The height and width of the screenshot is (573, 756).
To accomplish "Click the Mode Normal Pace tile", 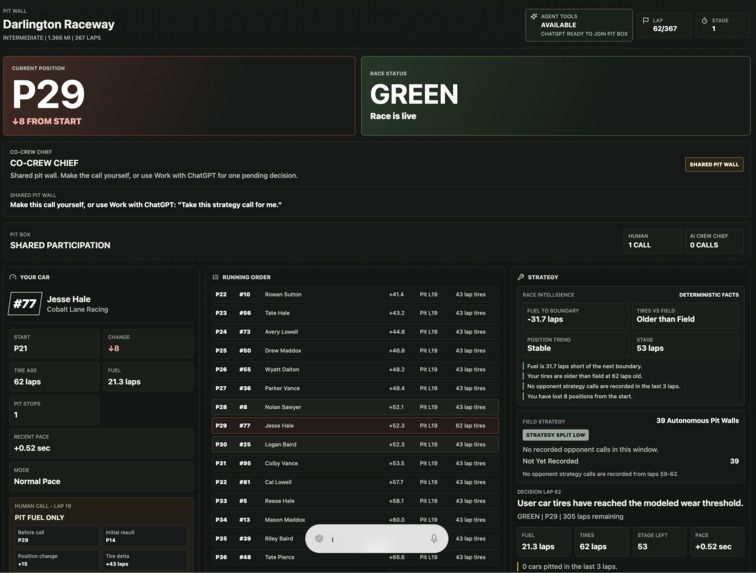I will coord(101,477).
